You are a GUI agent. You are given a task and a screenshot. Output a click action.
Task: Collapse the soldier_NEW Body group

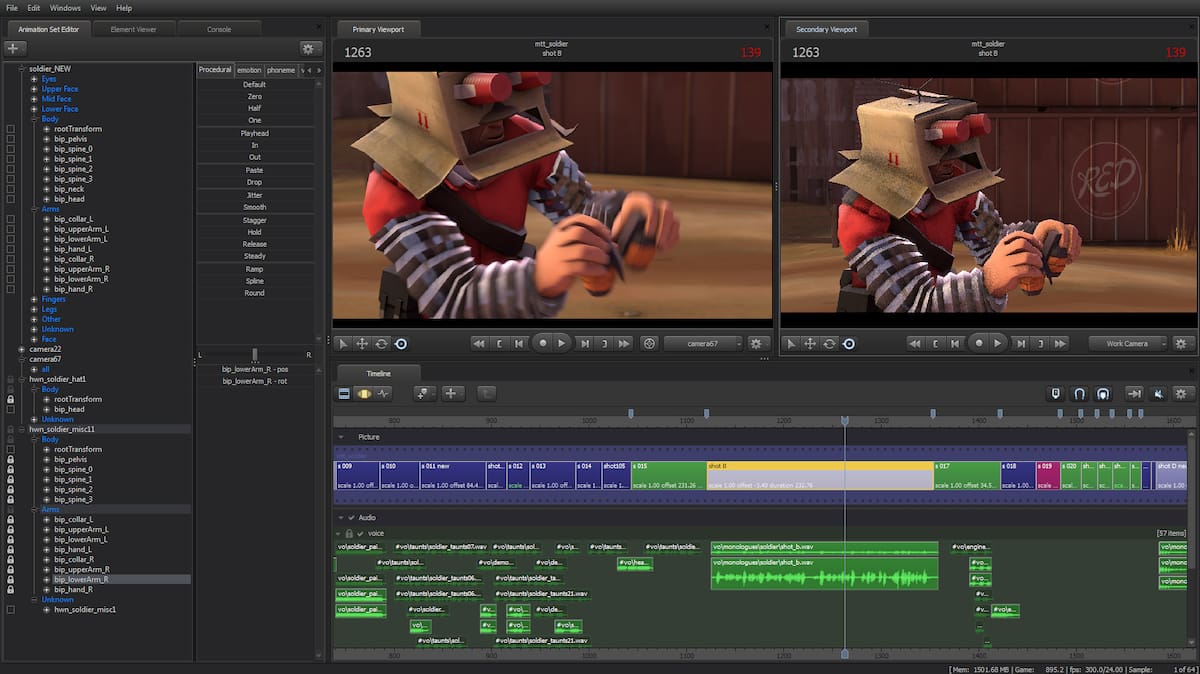coord(34,119)
